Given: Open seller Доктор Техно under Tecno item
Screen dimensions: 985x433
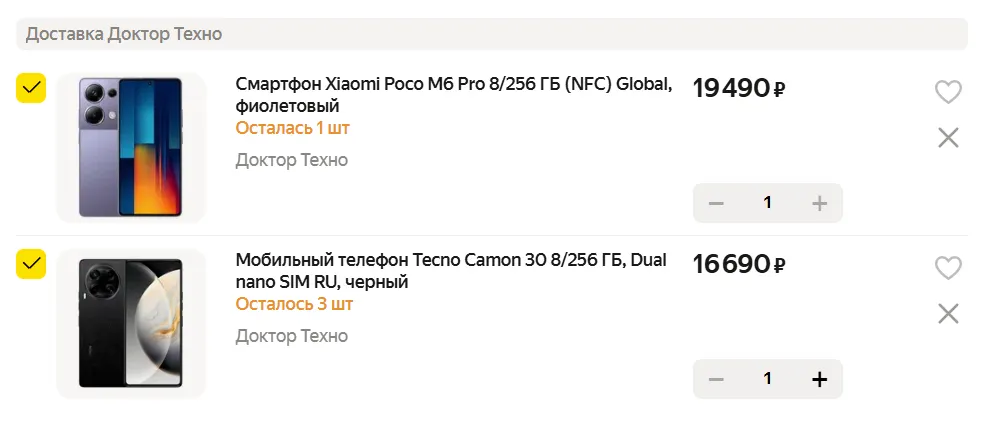Looking at the screenshot, I should click(291, 336).
